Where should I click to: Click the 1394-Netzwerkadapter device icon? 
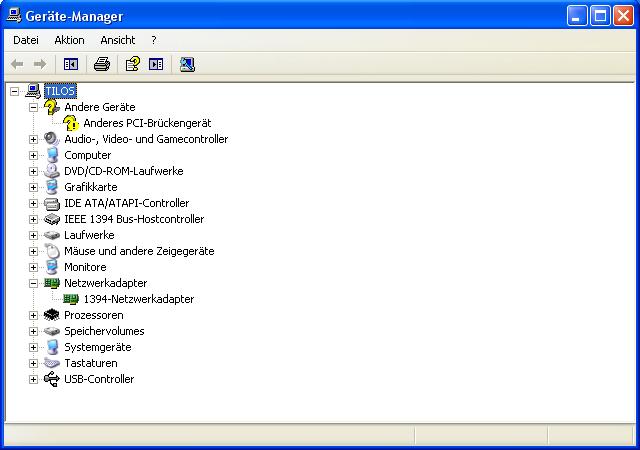click(71, 299)
